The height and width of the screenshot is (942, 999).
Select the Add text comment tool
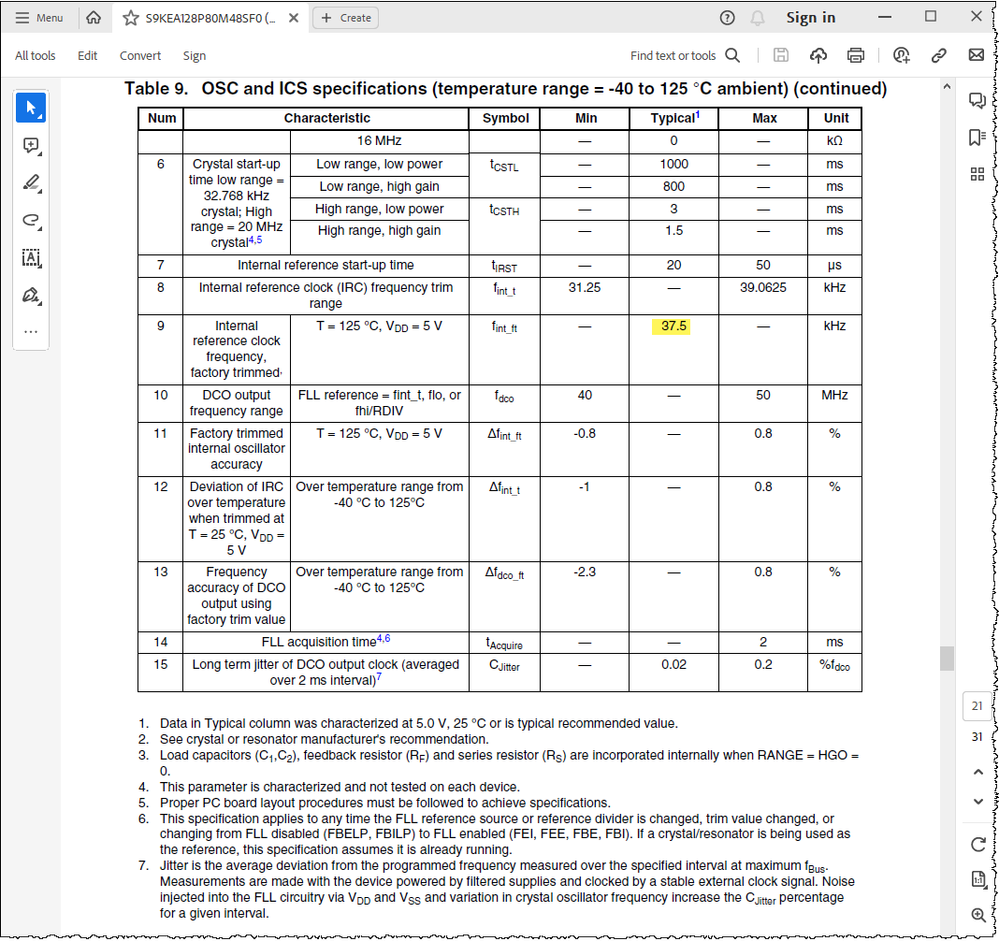31,258
